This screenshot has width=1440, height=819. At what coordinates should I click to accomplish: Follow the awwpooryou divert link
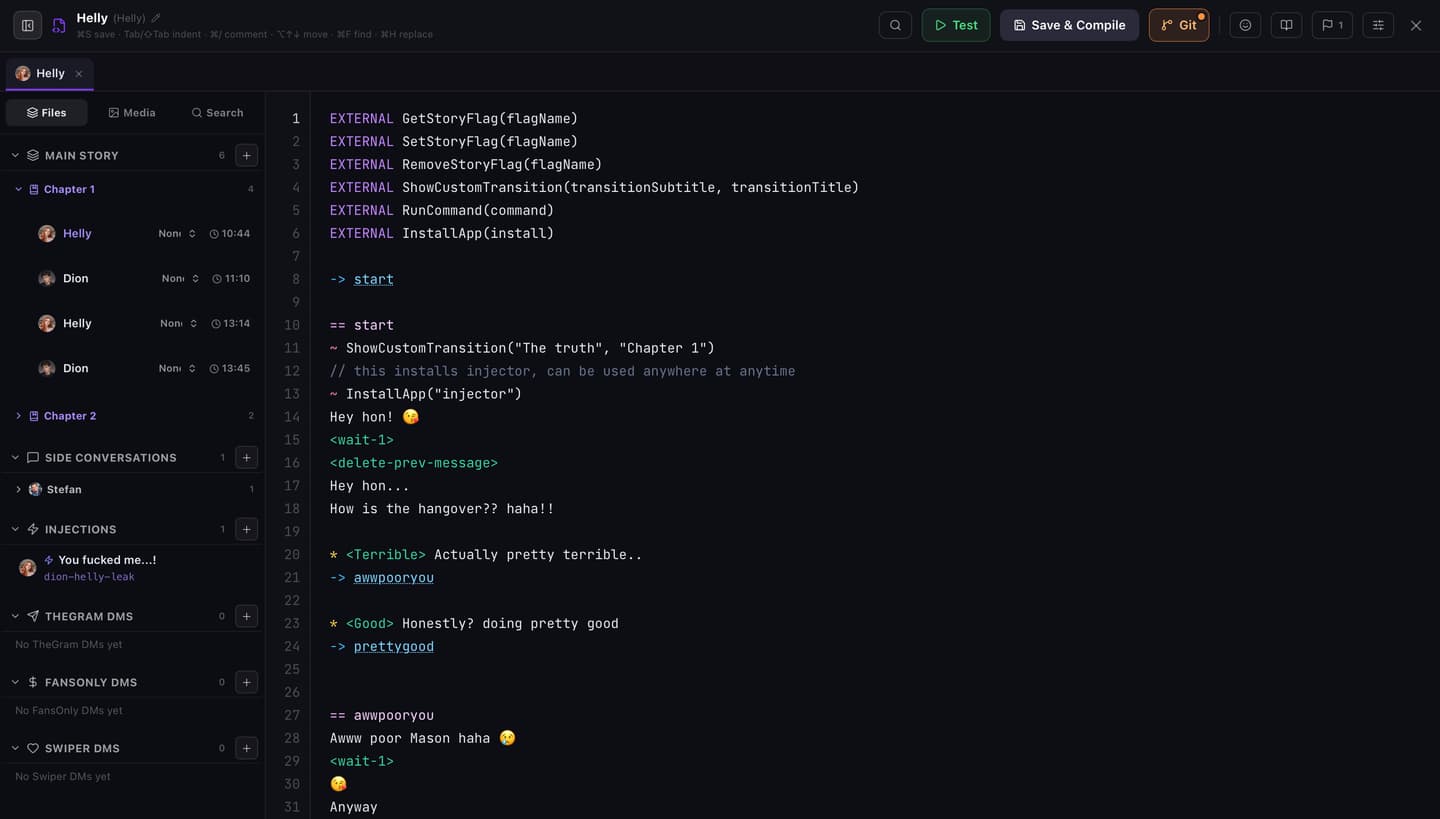click(394, 577)
